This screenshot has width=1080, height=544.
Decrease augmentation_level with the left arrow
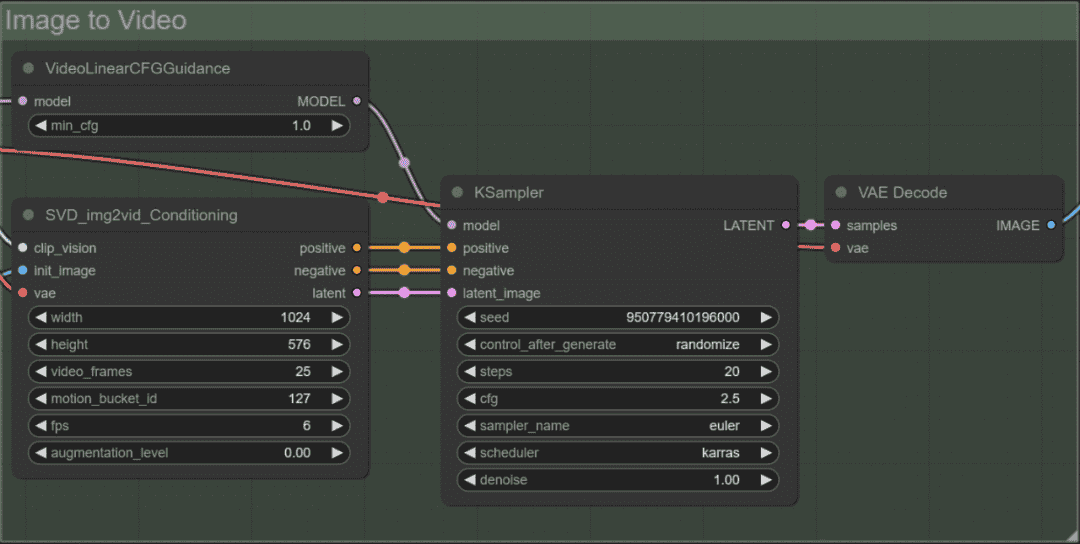tap(41, 452)
